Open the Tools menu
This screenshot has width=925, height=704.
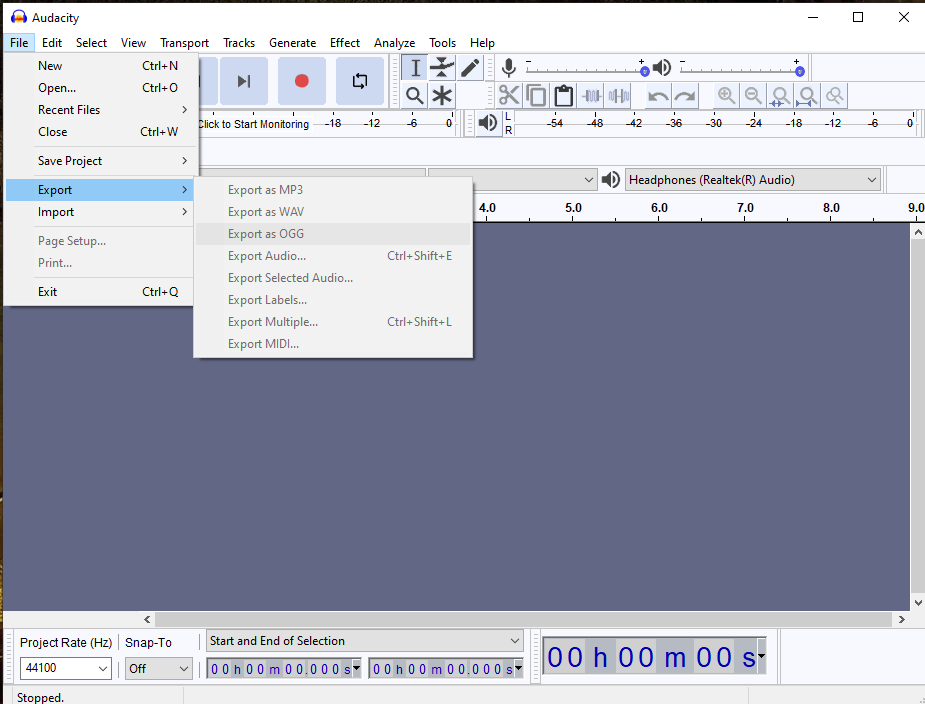tap(442, 42)
